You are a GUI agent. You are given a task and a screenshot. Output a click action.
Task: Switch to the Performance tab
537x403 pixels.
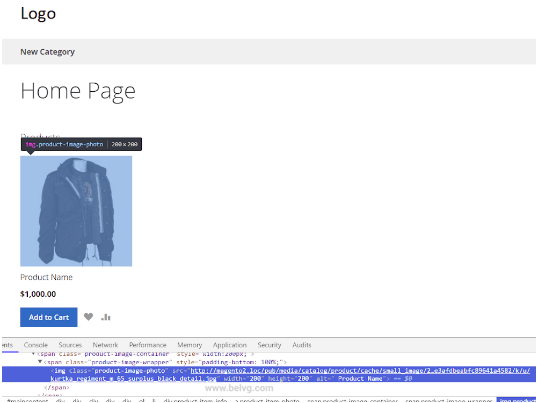(x=148, y=345)
